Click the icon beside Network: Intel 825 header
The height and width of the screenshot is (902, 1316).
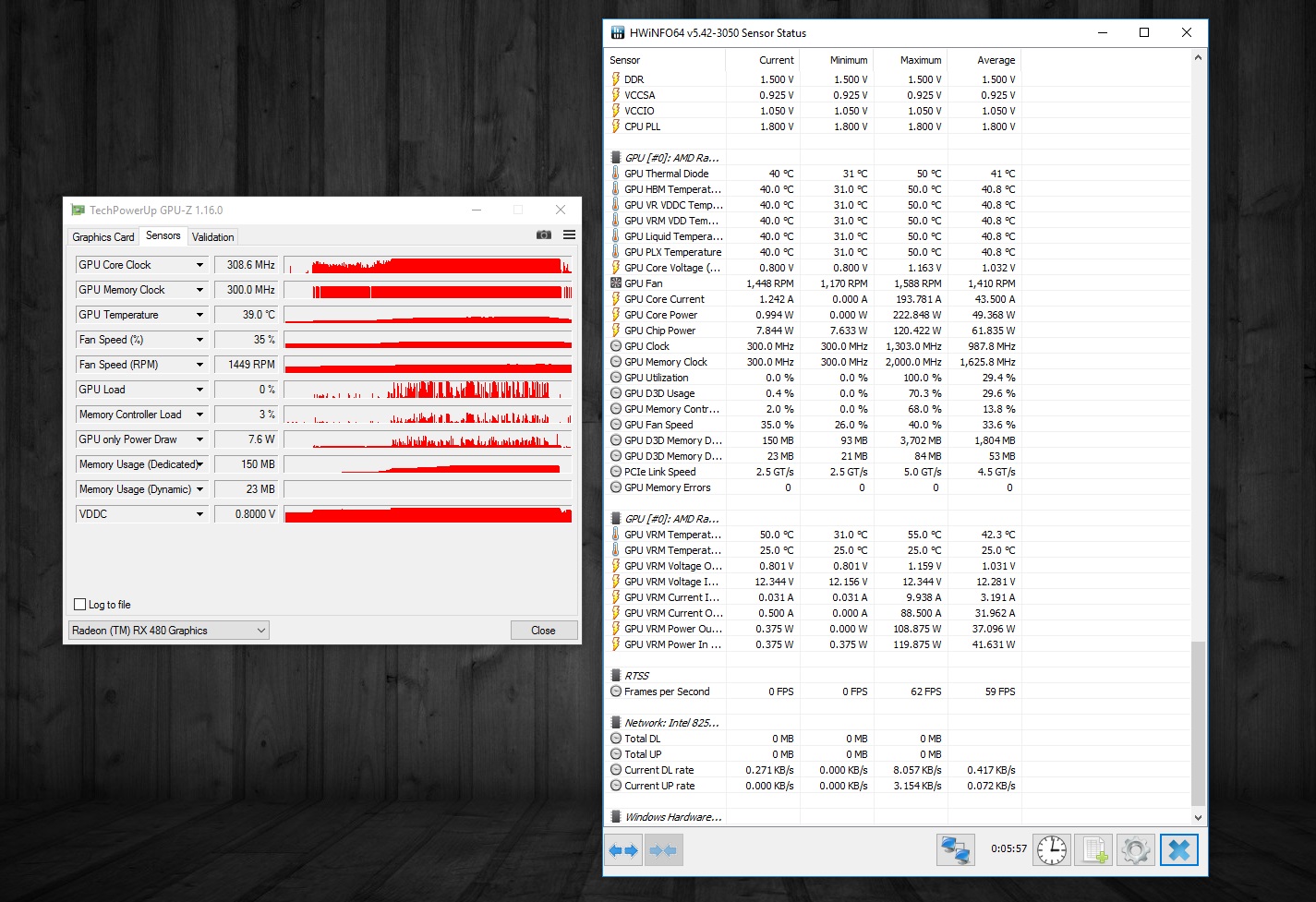[616, 723]
